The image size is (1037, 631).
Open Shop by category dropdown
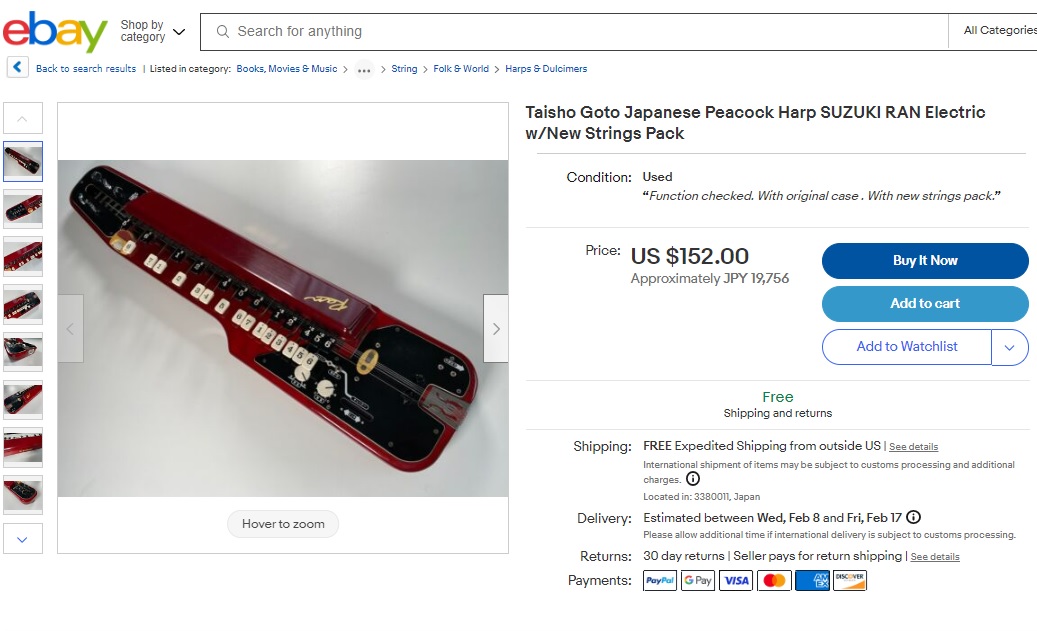[153, 31]
